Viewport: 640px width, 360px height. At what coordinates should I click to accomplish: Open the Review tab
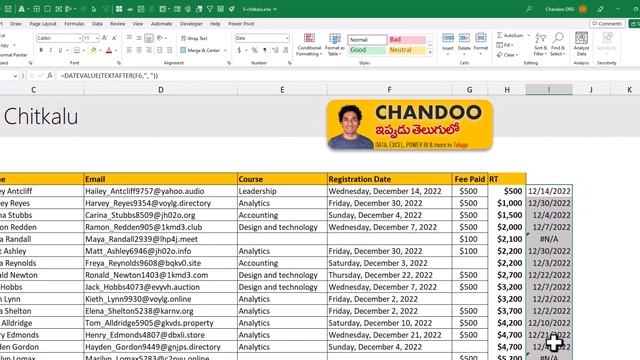click(118, 24)
